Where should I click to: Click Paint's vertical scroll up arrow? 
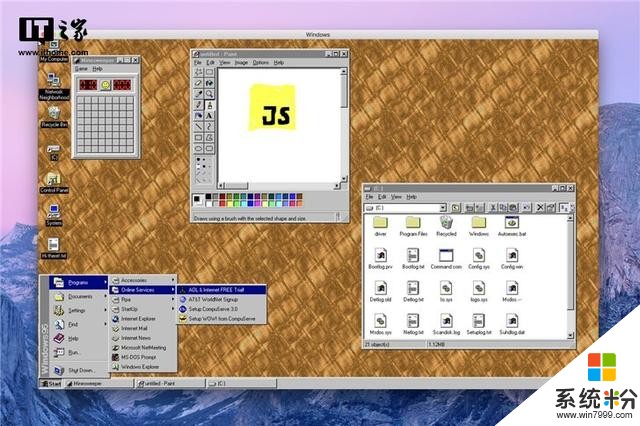(344, 71)
